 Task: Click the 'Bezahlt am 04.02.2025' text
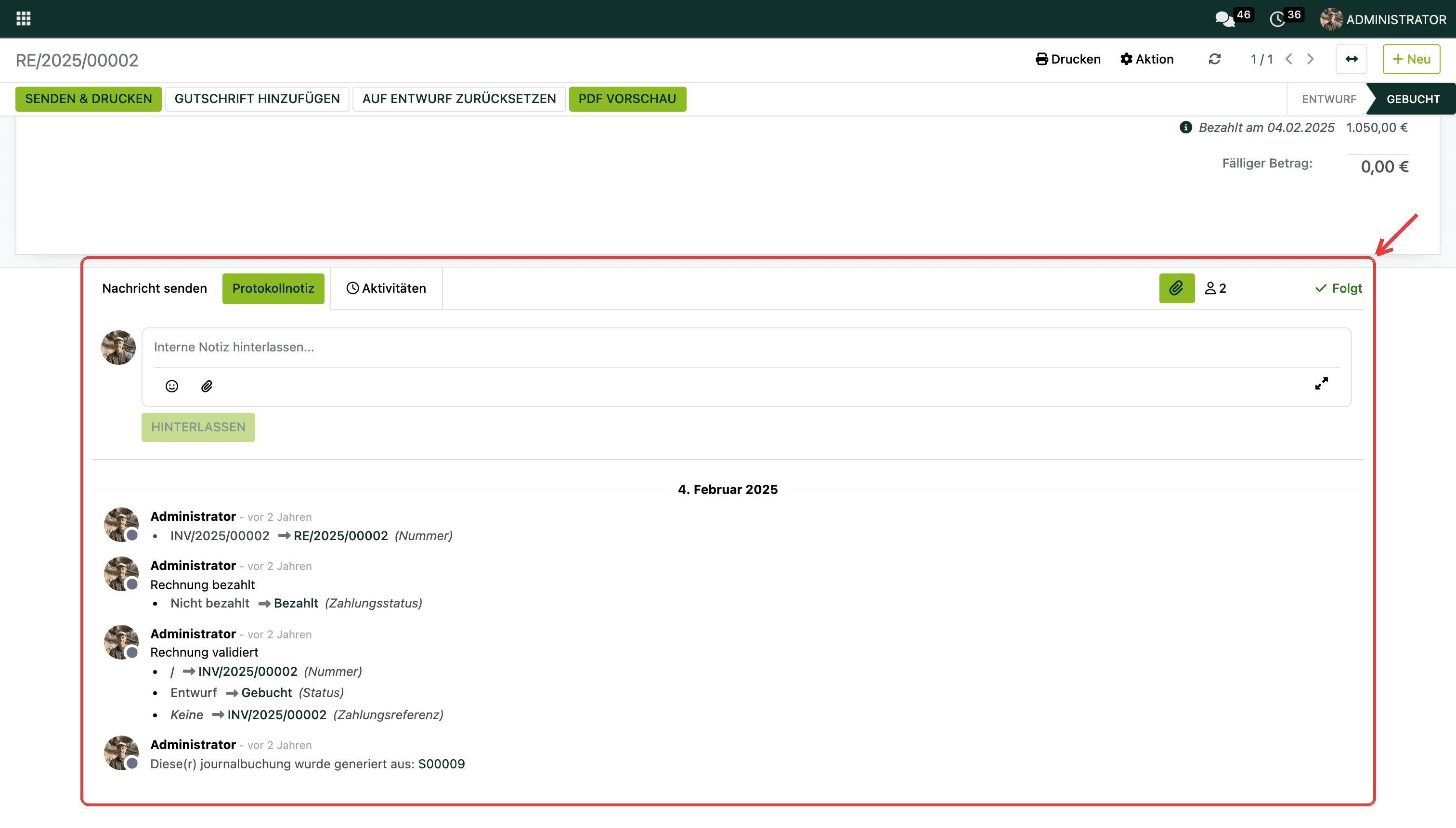tap(1266, 128)
